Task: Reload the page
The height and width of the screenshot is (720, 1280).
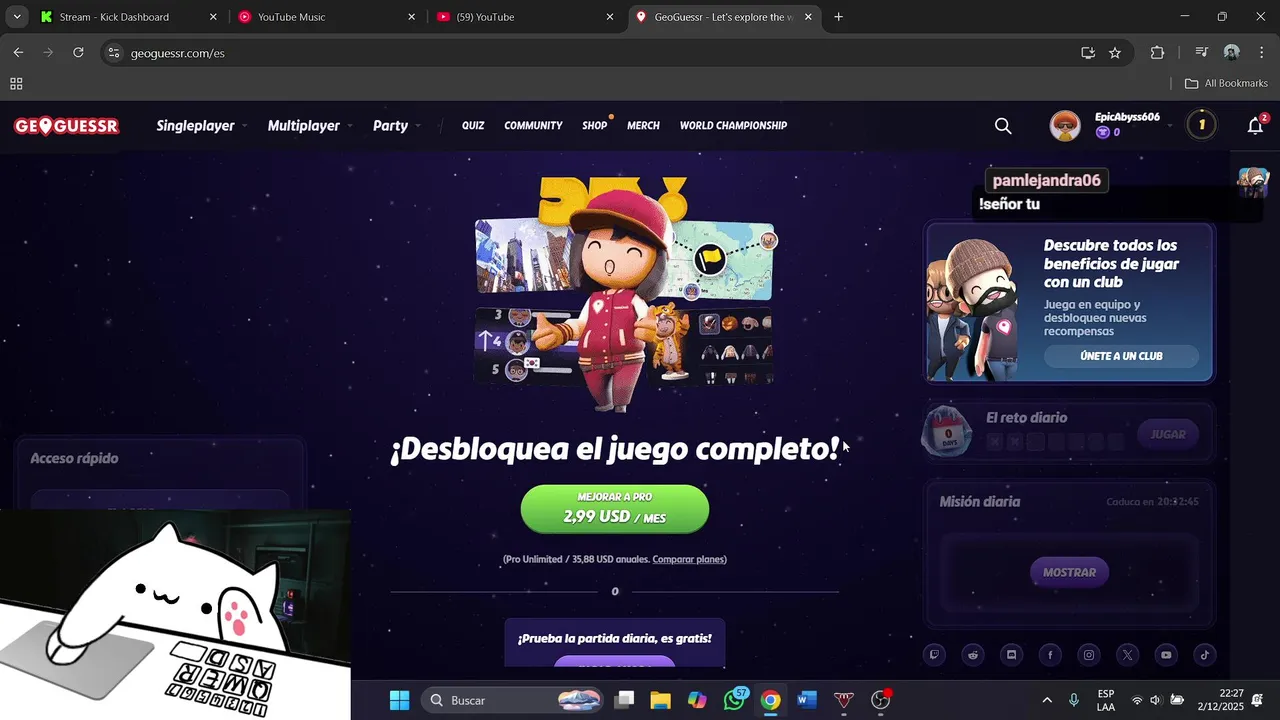Action: point(78,53)
